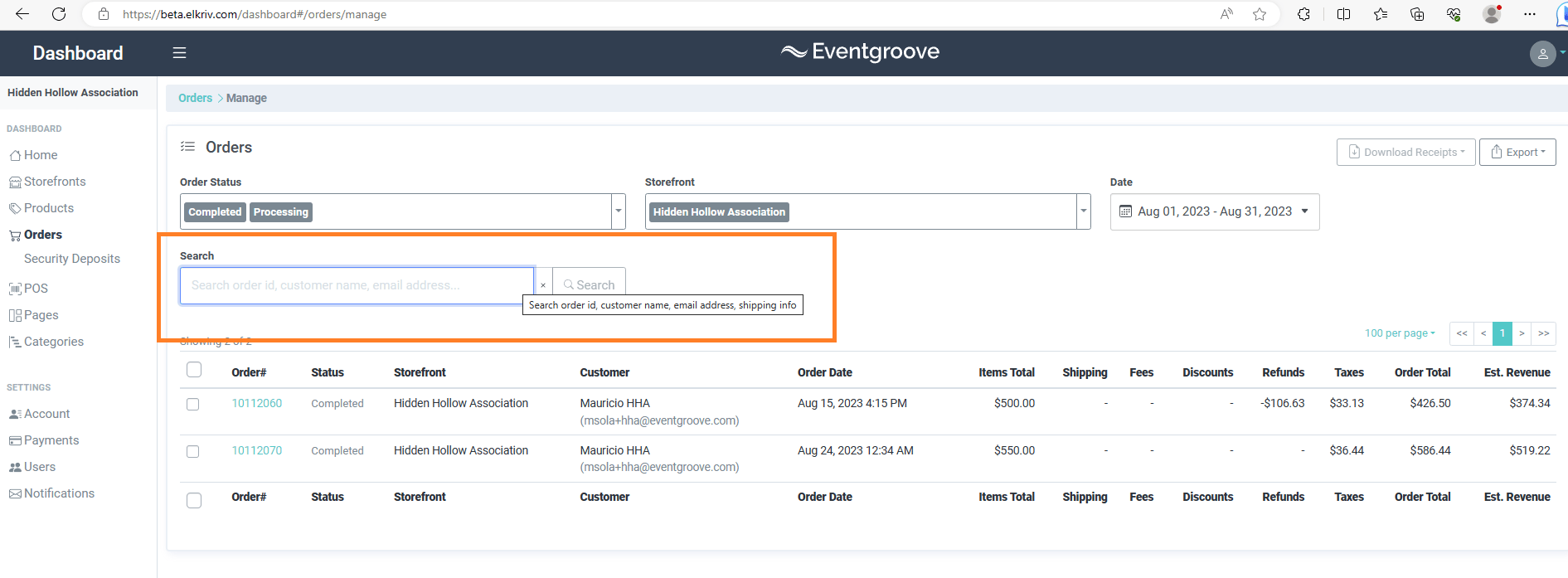Add this page to favorites star

point(1260,14)
